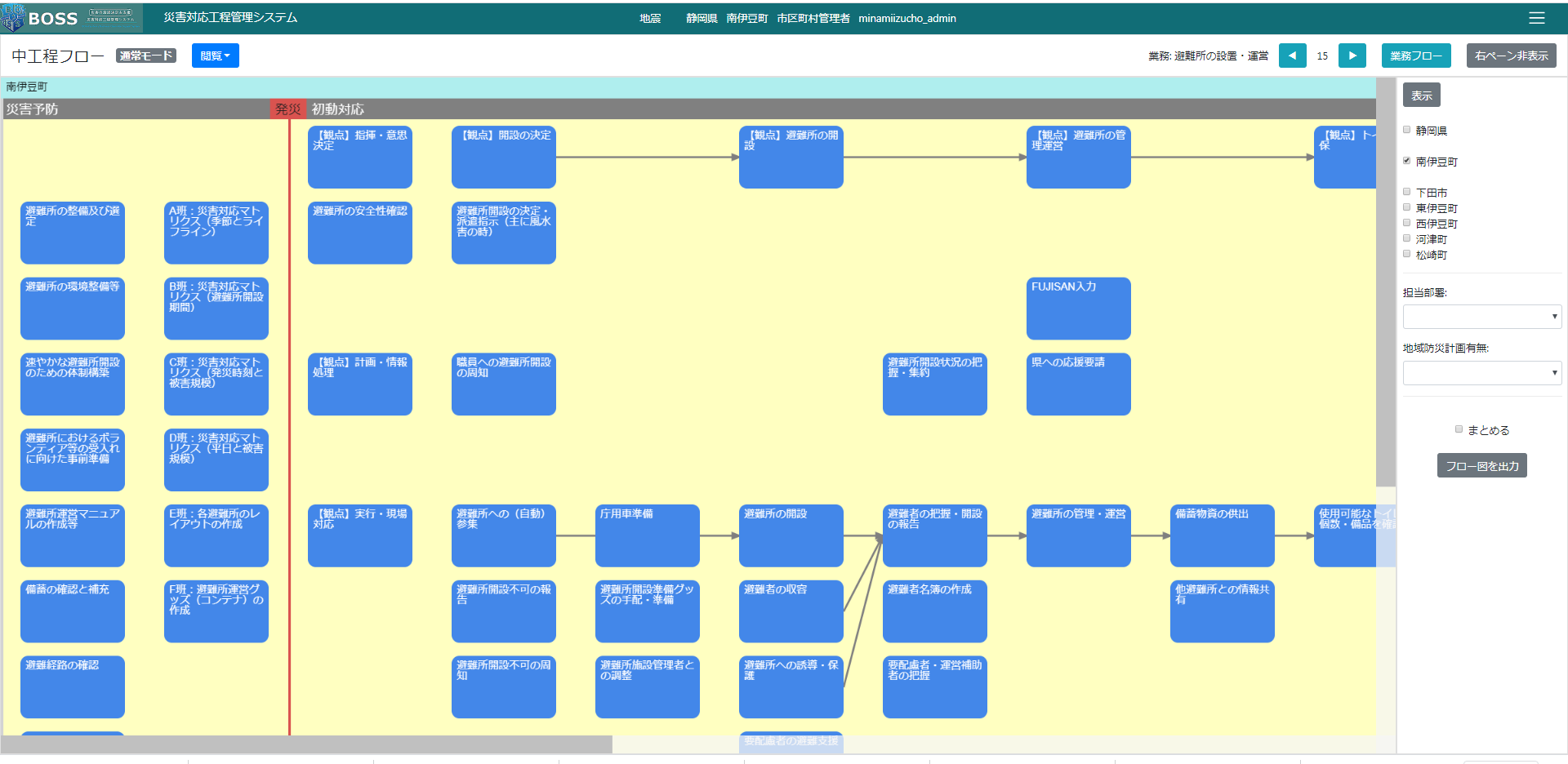Open the hamburger menu icon

pos(1536,18)
